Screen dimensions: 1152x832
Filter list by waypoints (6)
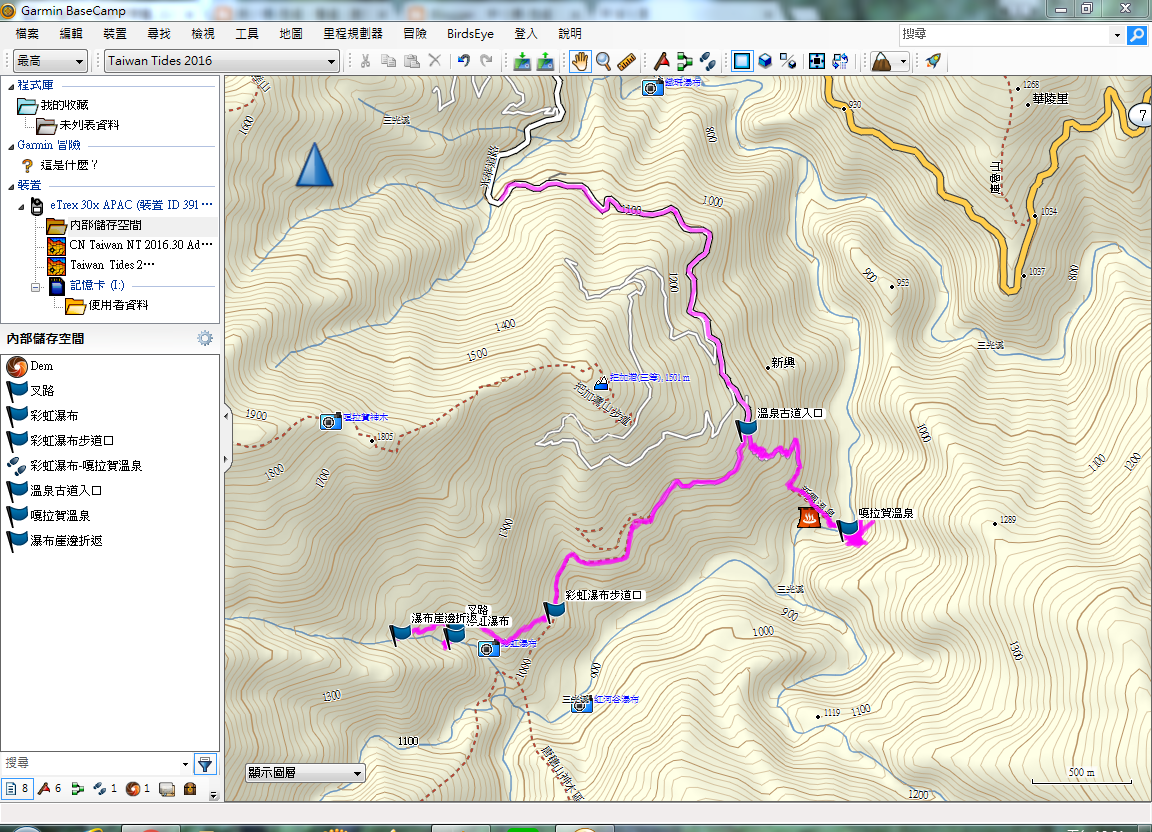[50, 789]
